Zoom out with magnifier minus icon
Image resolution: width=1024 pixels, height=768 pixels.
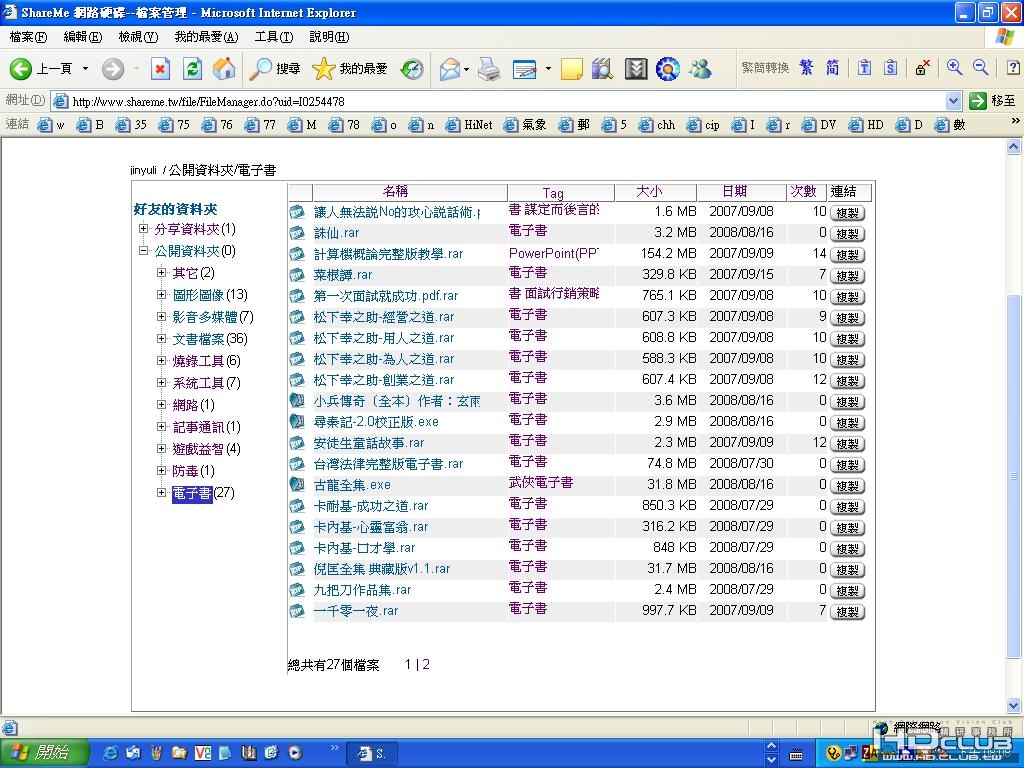coord(980,67)
